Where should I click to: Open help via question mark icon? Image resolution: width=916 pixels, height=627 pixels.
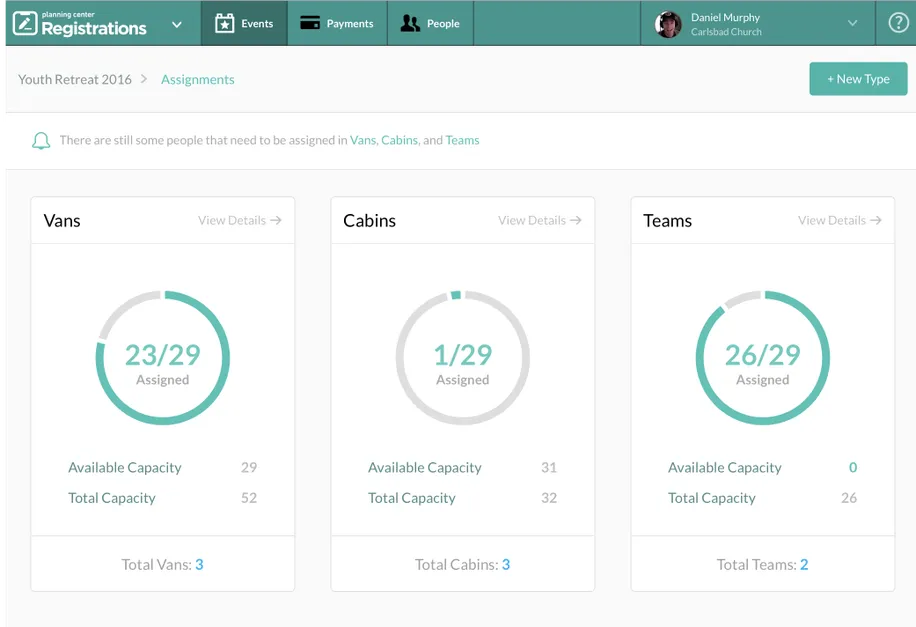coord(897,23)
